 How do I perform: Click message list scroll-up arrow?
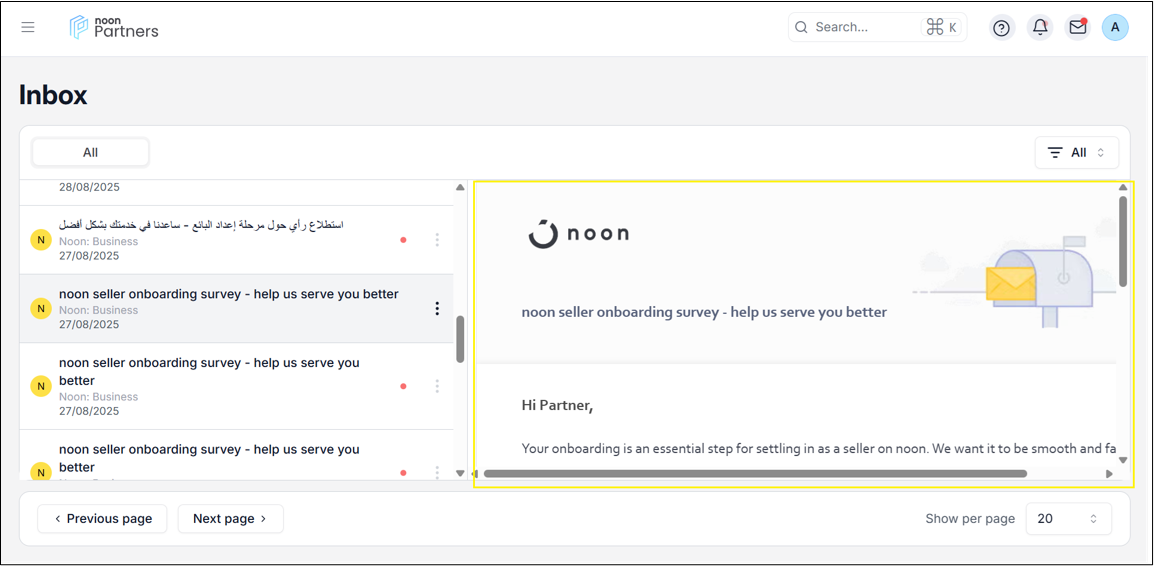tap(460, 188)
